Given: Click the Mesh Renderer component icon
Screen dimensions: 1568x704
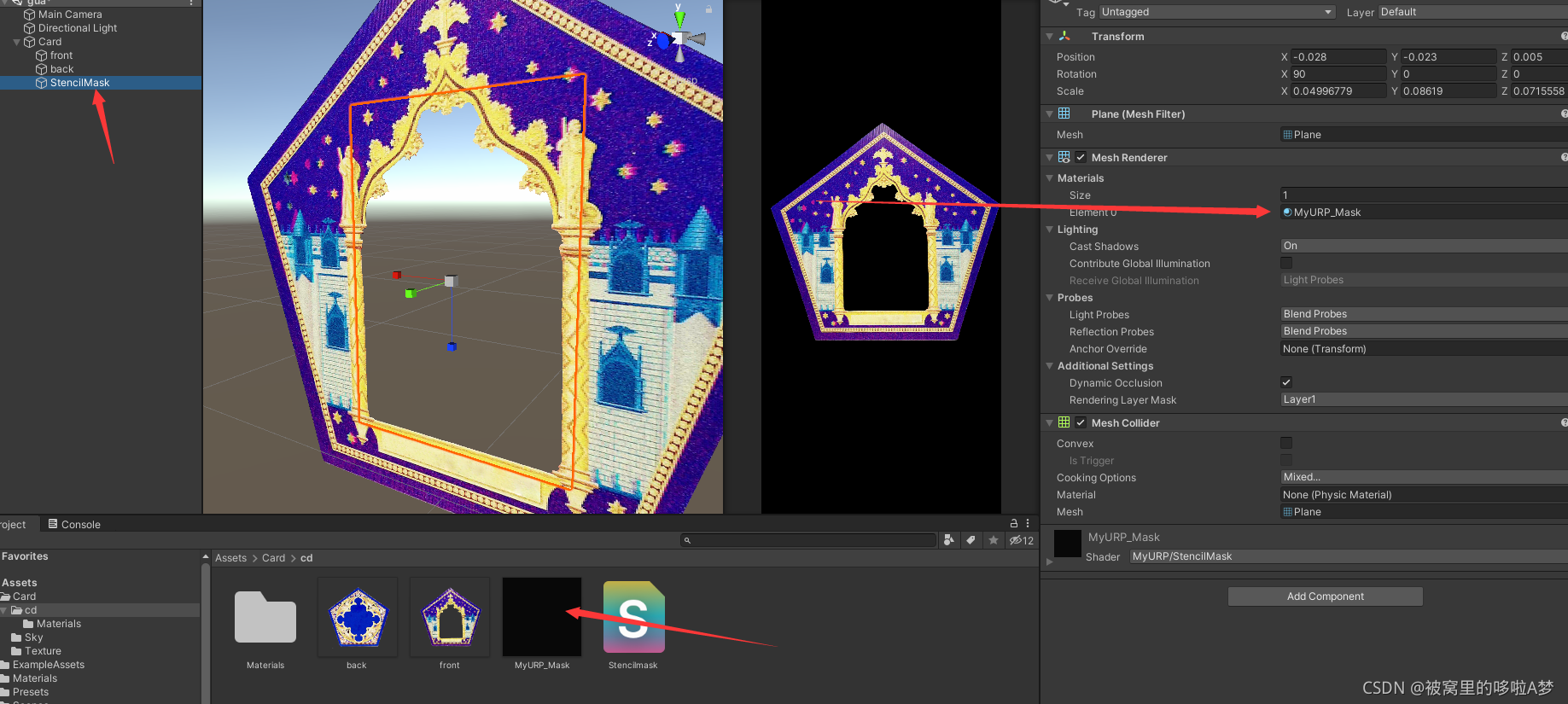Looking at the screenshot, I should click(1064, 157).
